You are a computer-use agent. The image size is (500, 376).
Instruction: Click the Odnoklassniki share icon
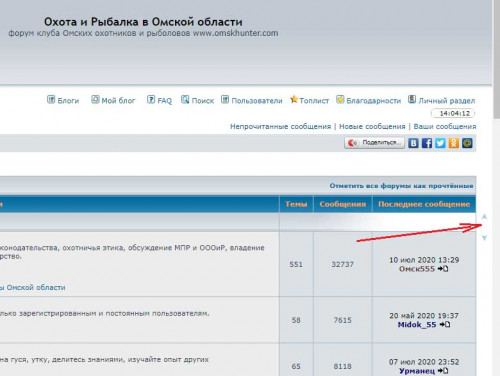pos(454,143)
